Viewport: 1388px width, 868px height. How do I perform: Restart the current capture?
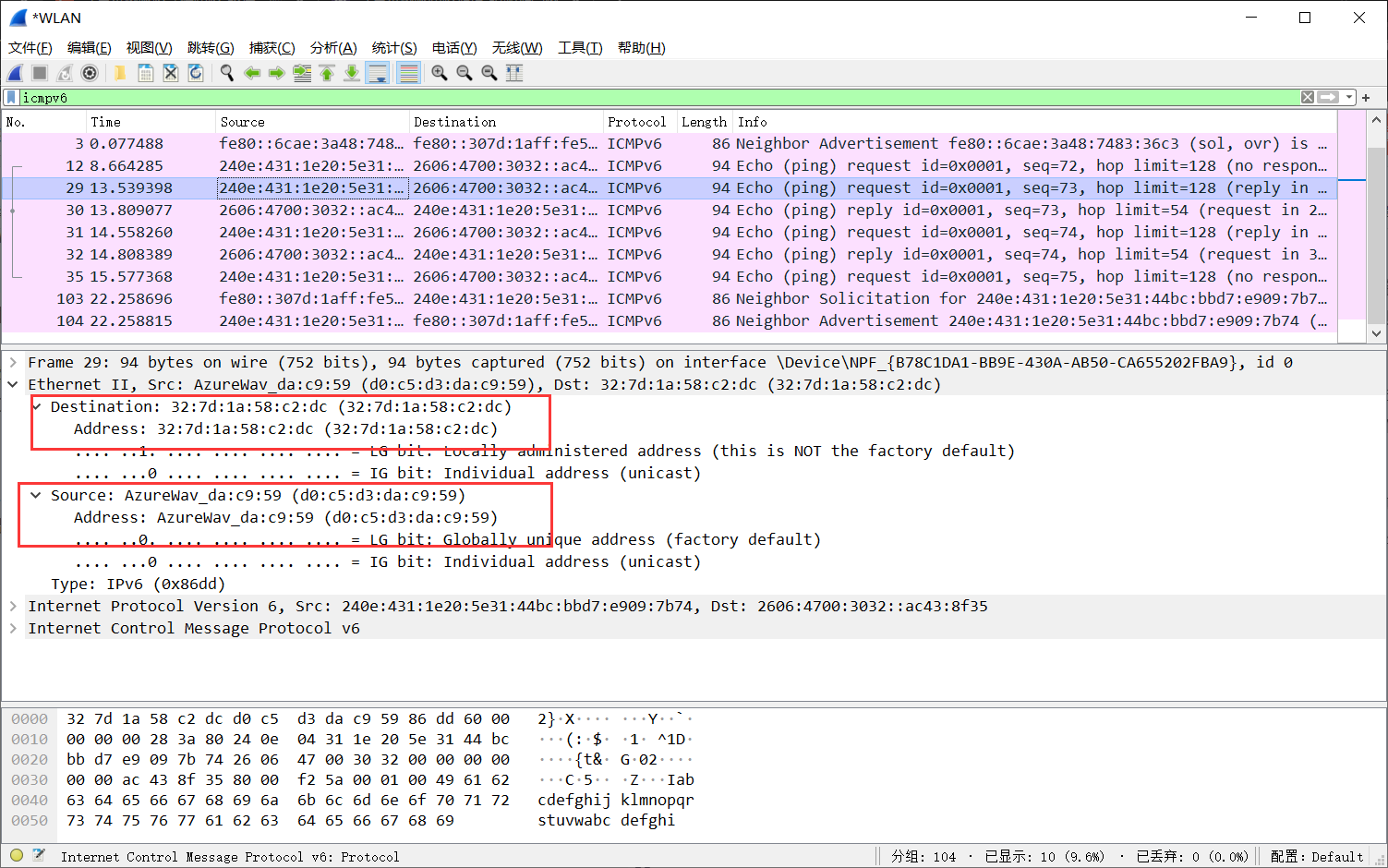65,73
